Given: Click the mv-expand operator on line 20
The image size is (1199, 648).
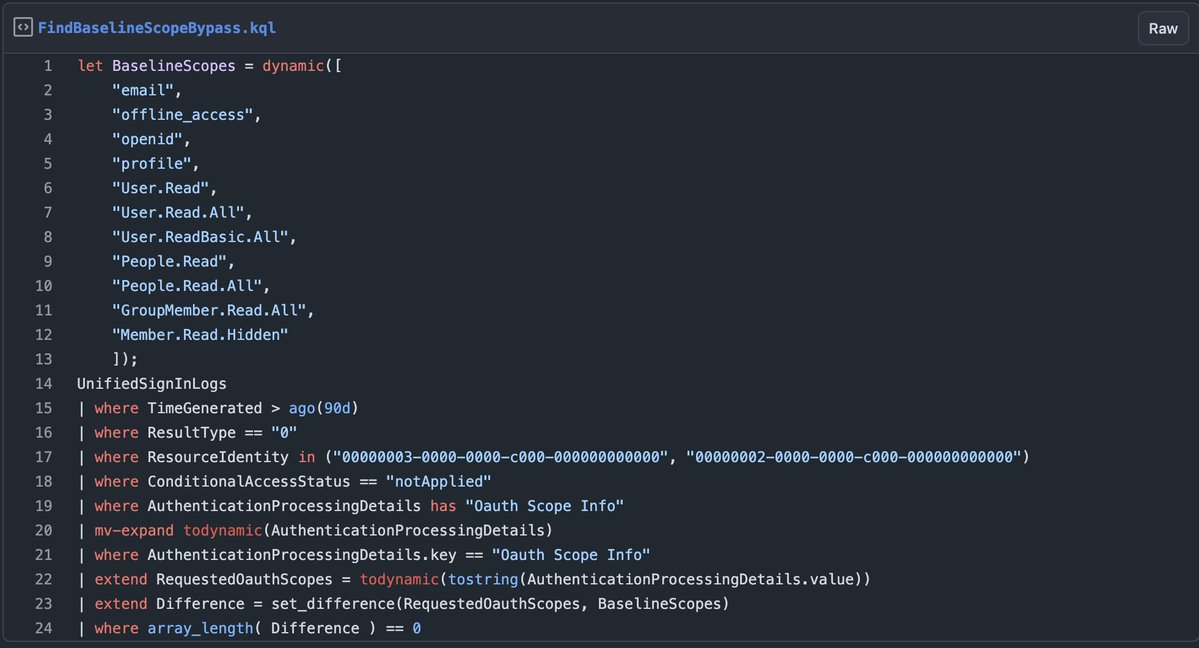Looking at the screenshot, I should coord(134,531).
